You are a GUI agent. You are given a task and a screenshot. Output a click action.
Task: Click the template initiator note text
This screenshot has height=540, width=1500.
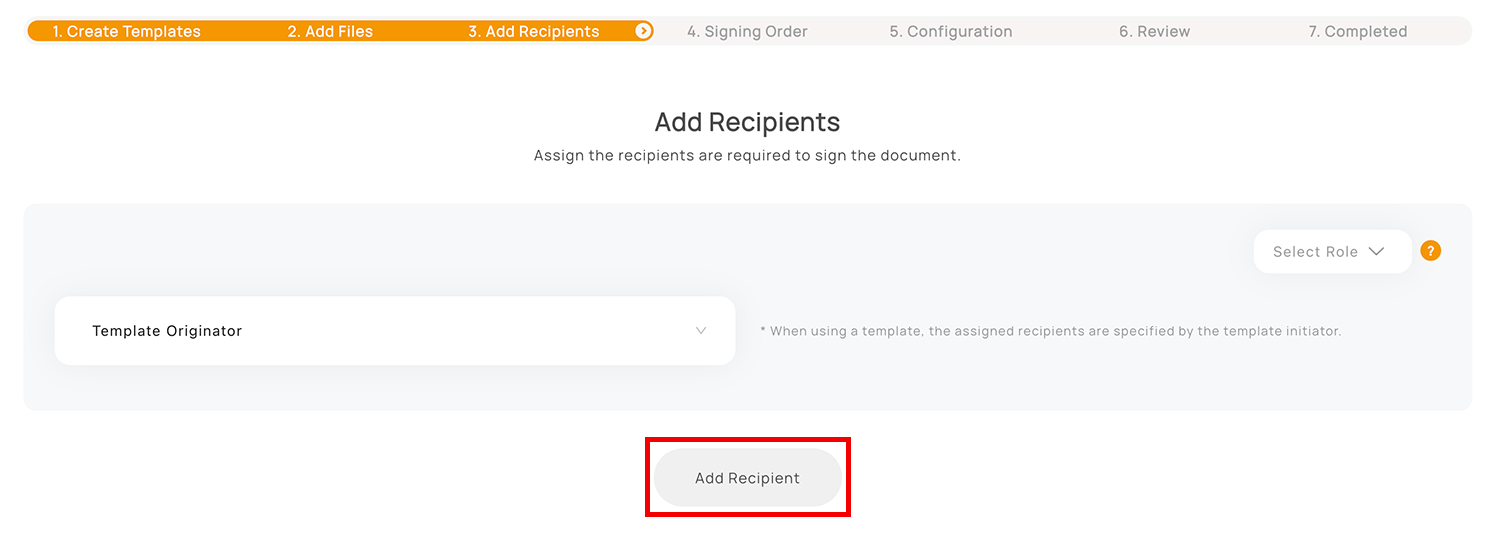(1050, 331)
